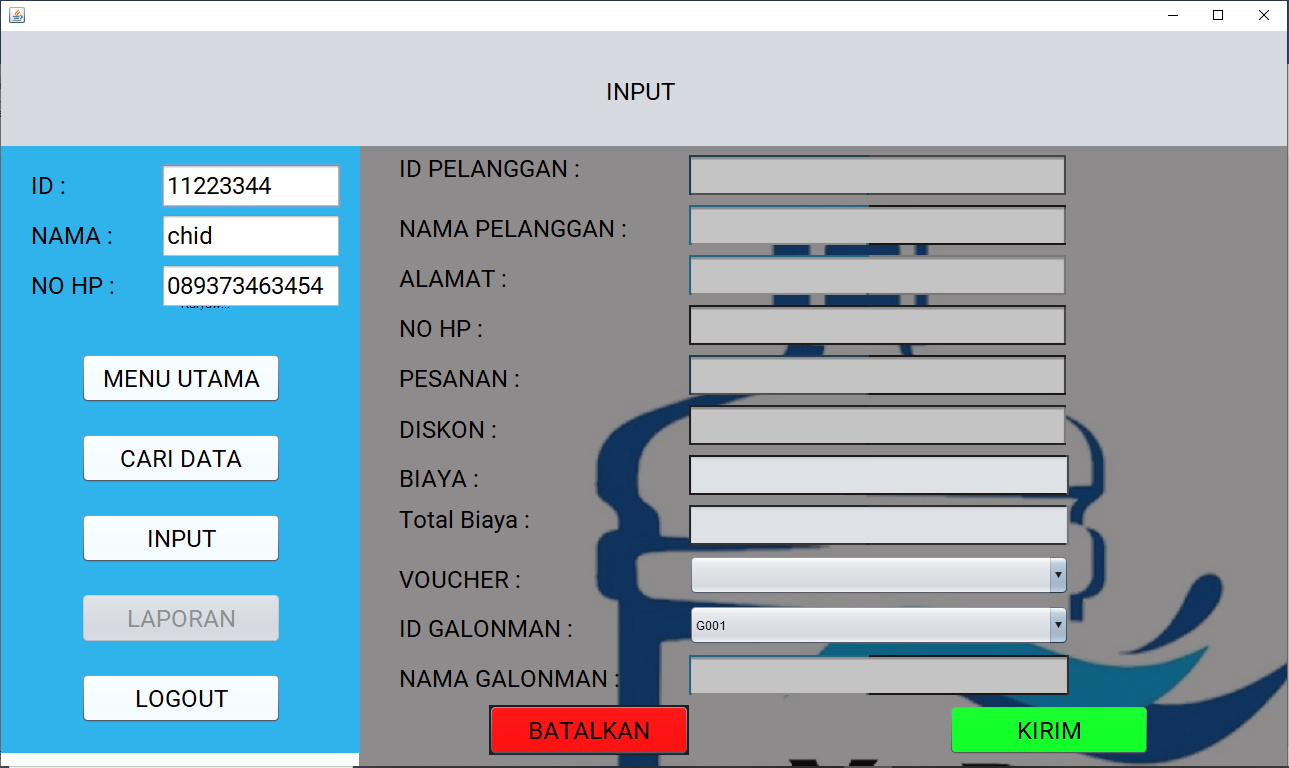Click the ID PELANGGAN text field
The height and width of the screenshot is (768, 1289).
(x=877, y=175)
